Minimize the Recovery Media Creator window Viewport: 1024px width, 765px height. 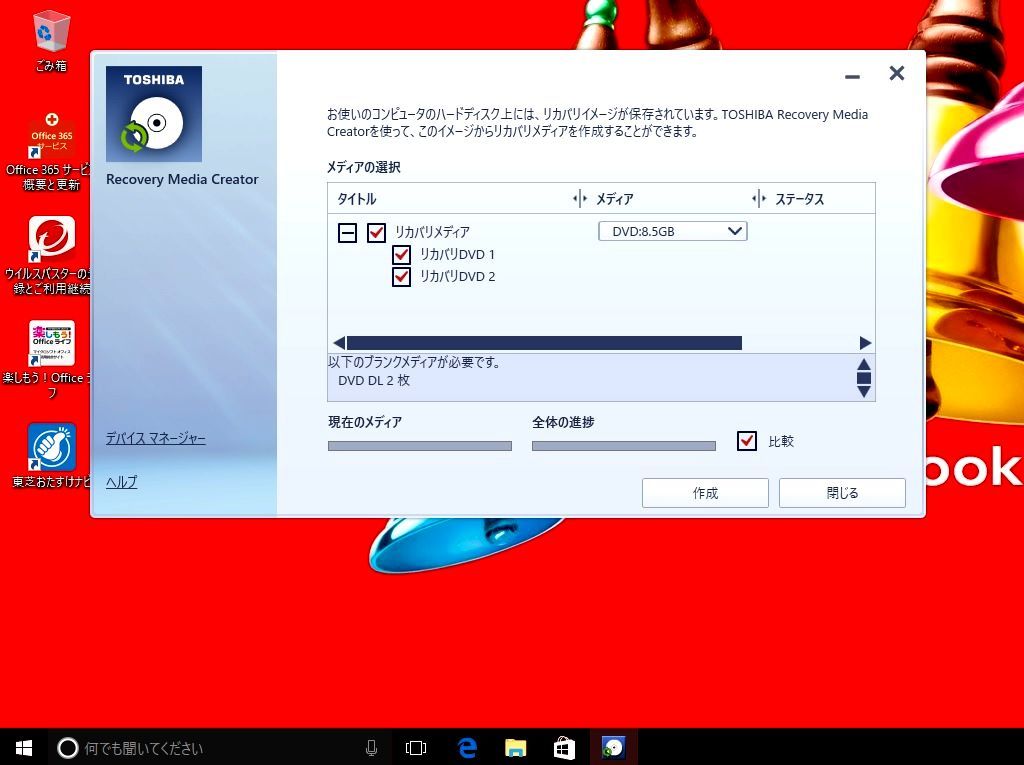[852, 76]
